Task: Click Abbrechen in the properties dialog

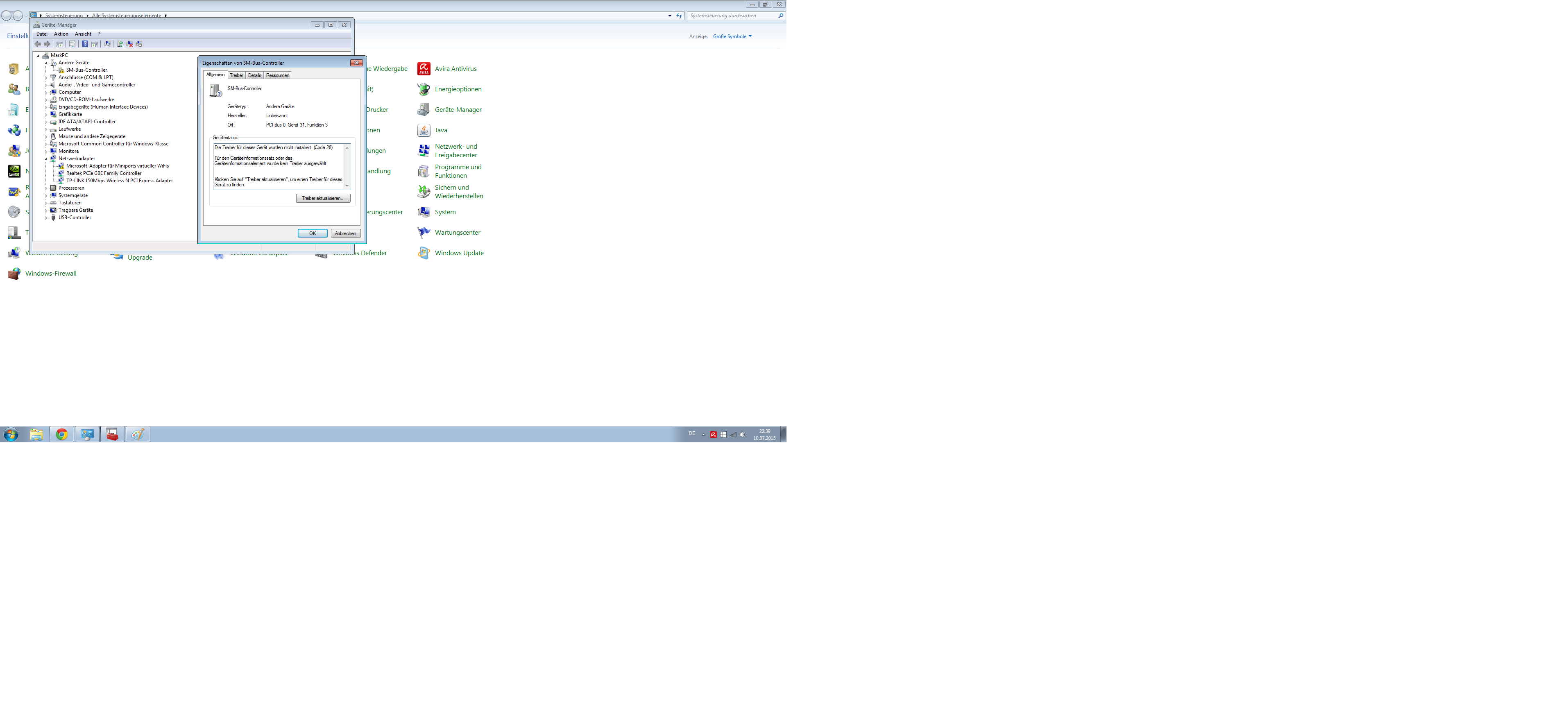Action: (345, 234)
